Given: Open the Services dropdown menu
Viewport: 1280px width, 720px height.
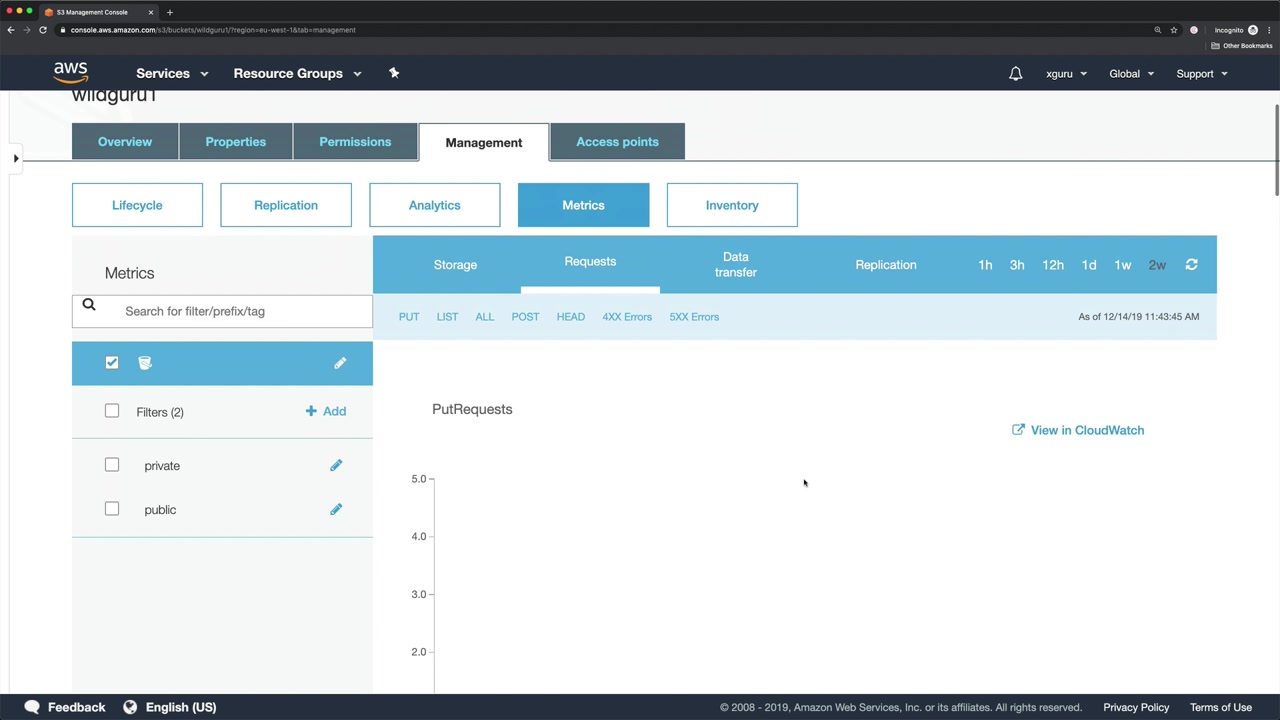Looking at the screenshot, I should pos(172,73).
